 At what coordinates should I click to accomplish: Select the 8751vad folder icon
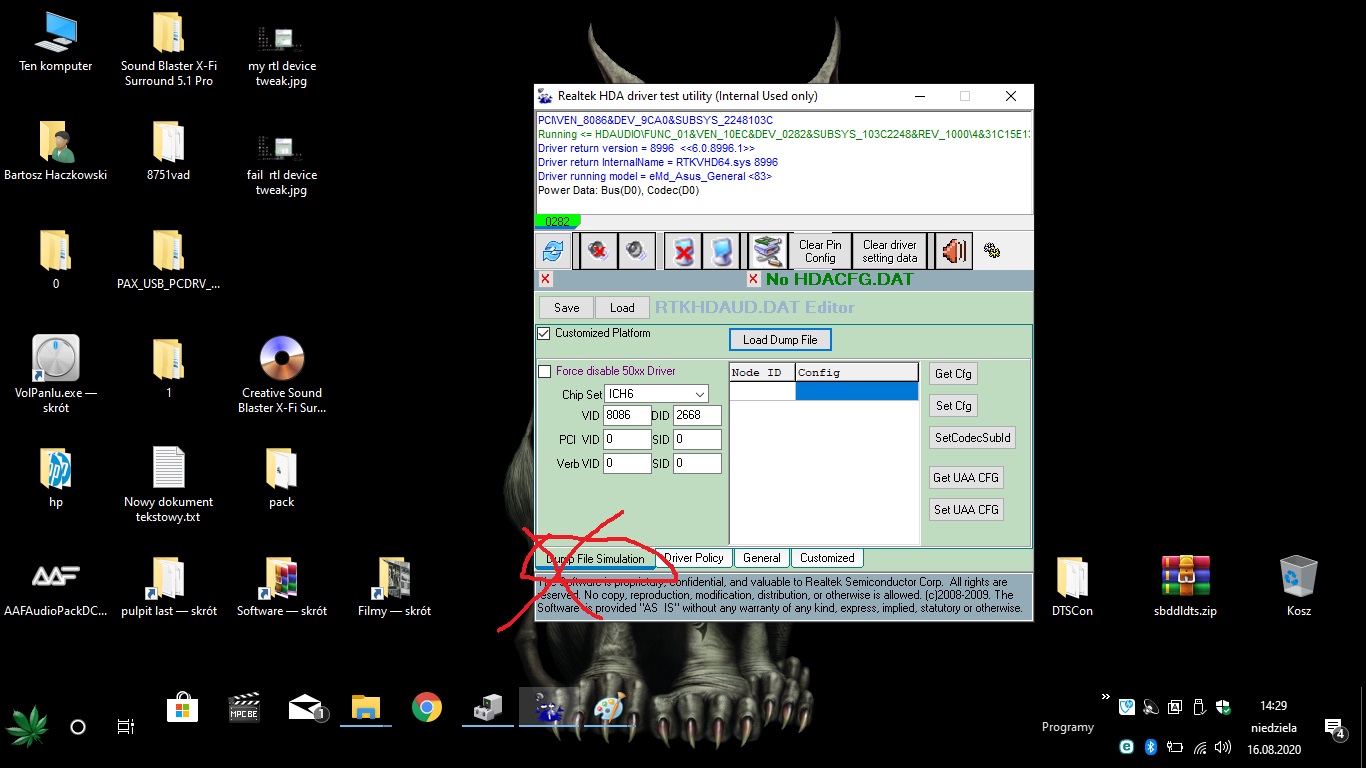169,151
